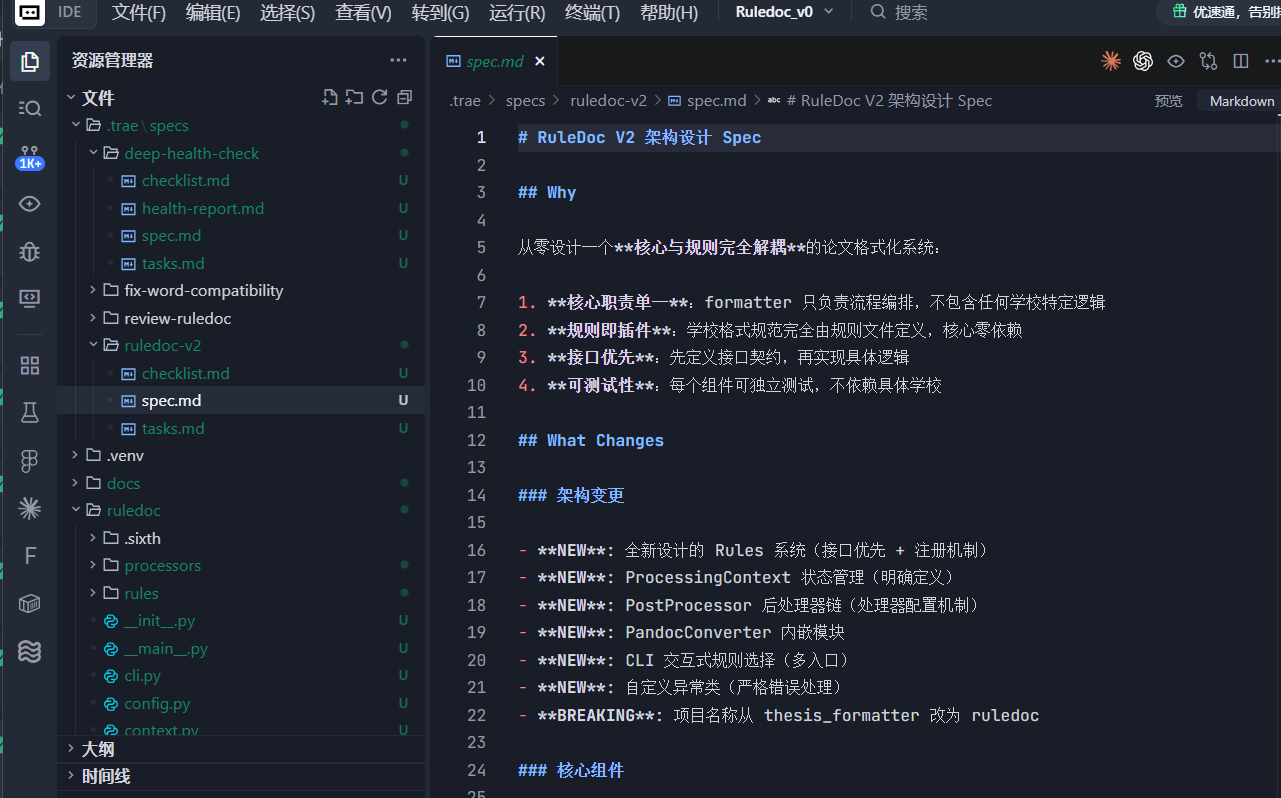Open Source Control with the 1K+ badge
The height and width of the screenshot is (798, 1281).
pyautogui.click(x=30, y=157)
